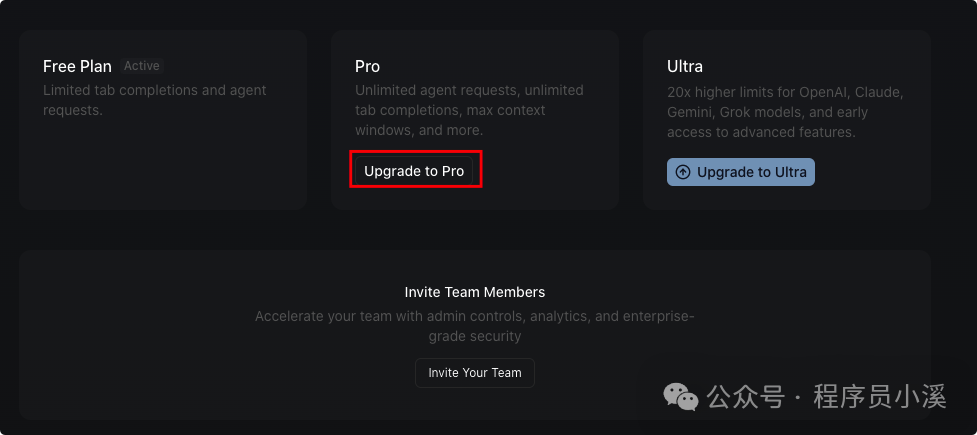
Task: Click the Invite Team Members heading
Action: point(475,292)
